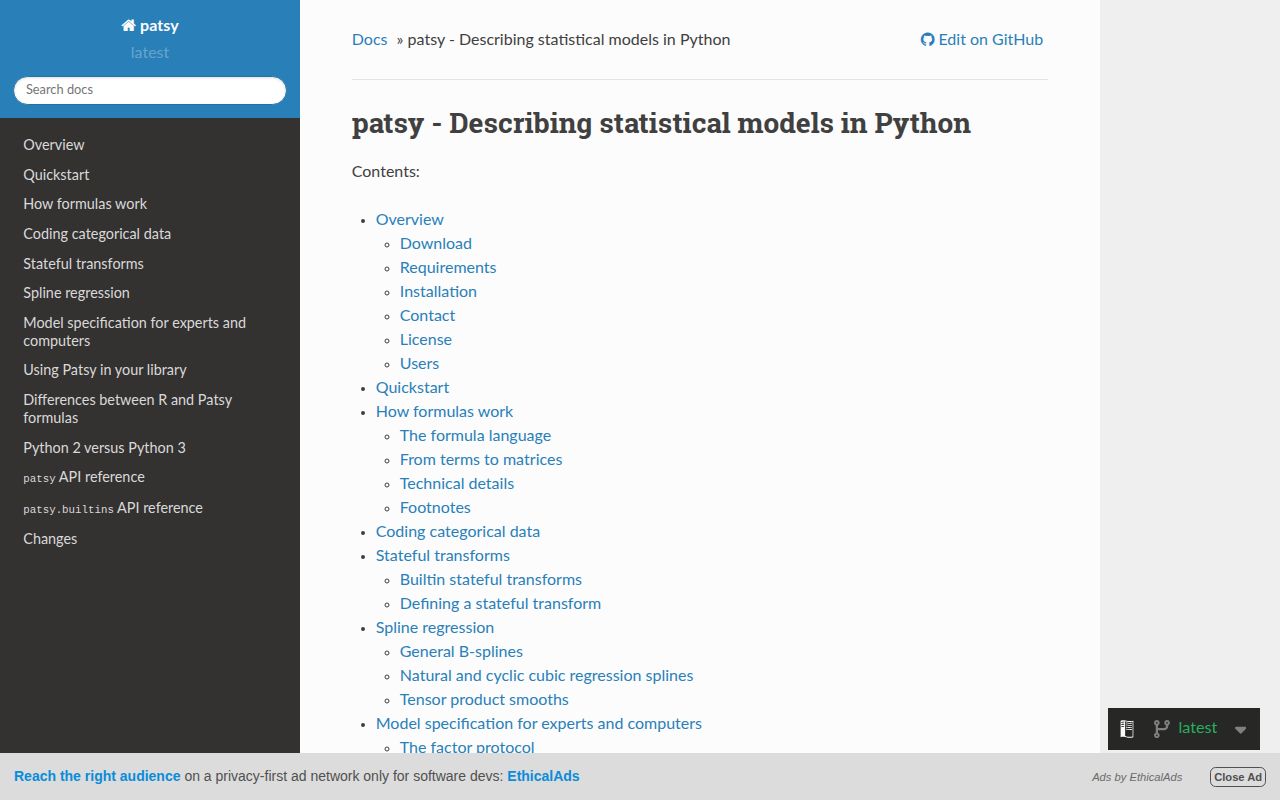Open Changes in the sidebar
This screenshot has height=800, width=1280.
point(150,539)
